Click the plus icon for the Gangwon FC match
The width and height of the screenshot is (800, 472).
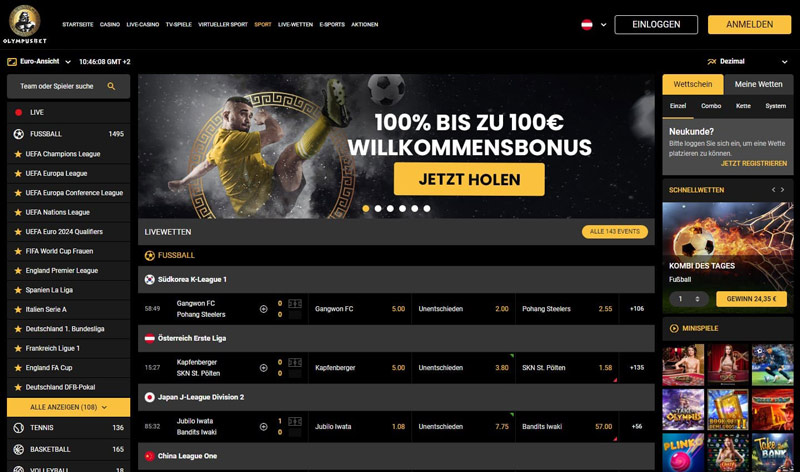[264, 309]
